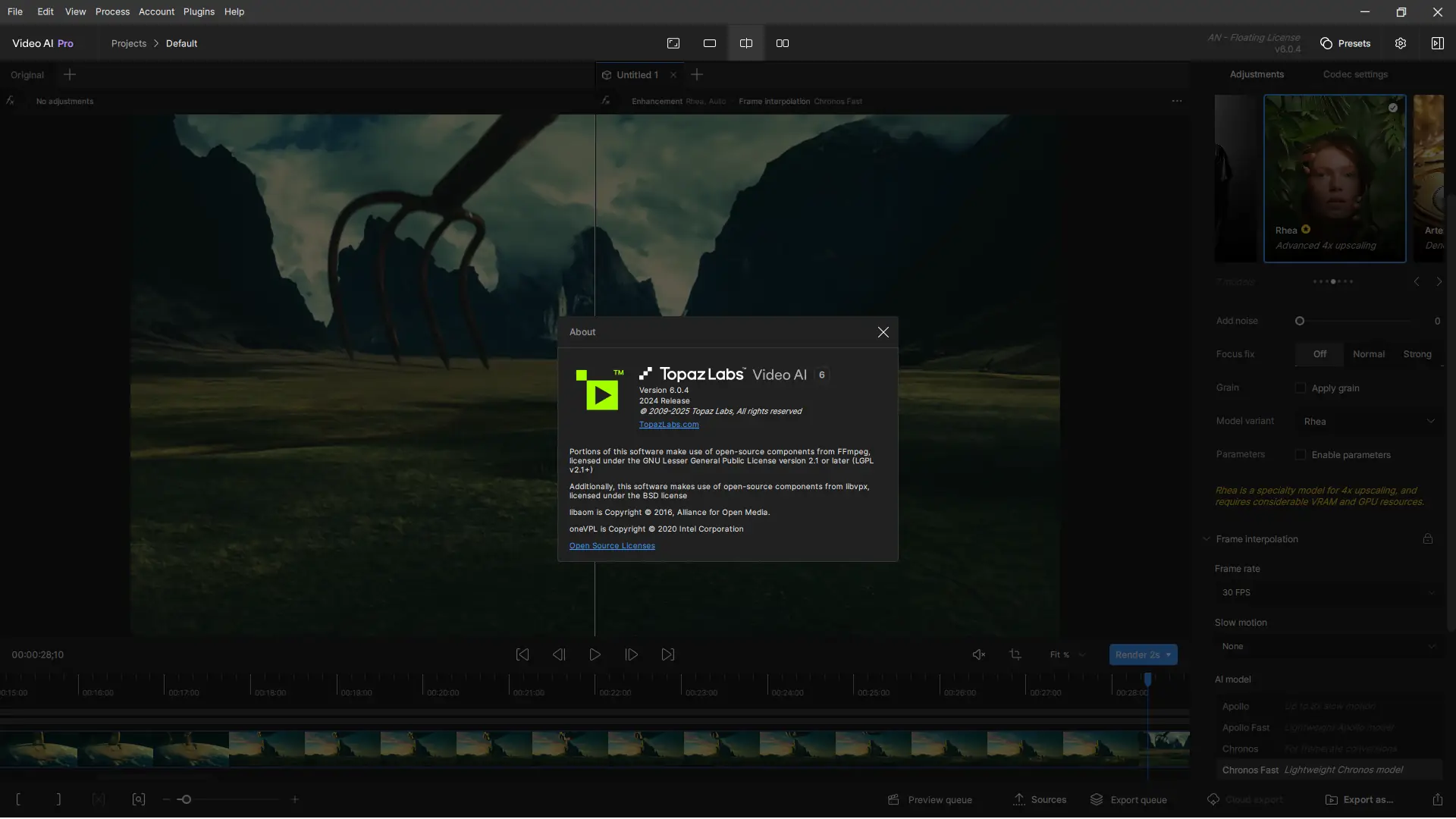Check the Enable parameters checkbox
Screen dimensions: 1456x819
[1301, 455]
